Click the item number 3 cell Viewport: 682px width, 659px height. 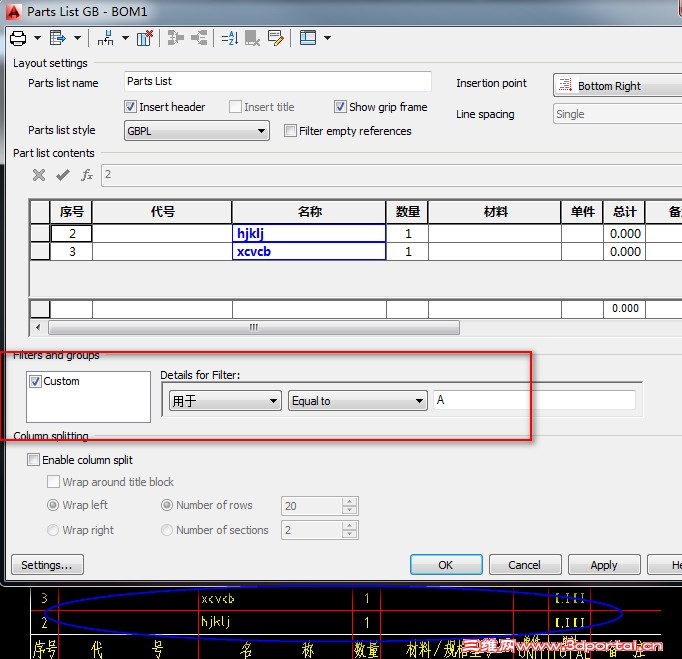tap(71, 251)
